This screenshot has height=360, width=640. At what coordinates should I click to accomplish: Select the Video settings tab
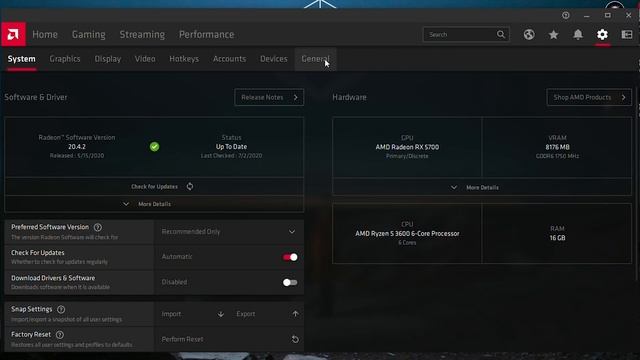click(x=145, y=59)
